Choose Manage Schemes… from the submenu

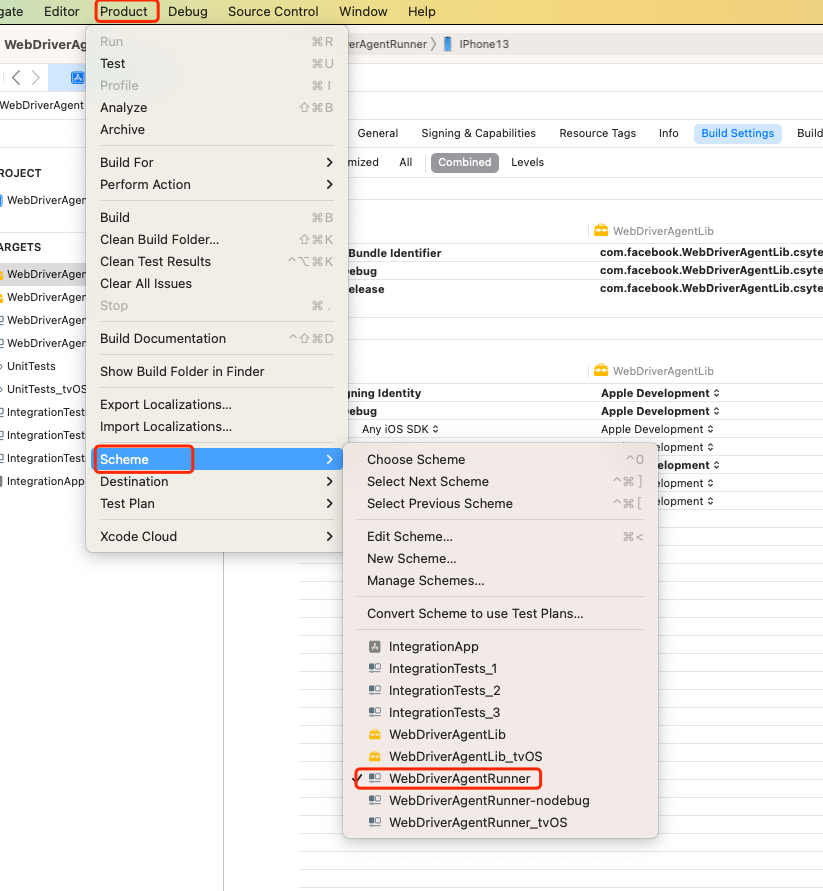[425, 581]
